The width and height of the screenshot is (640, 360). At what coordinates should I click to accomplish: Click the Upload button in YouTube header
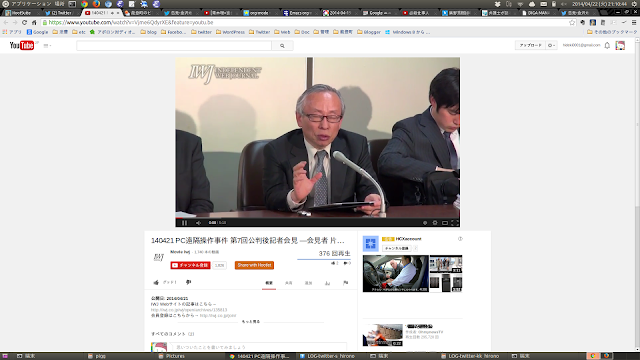tap(530, 45)
